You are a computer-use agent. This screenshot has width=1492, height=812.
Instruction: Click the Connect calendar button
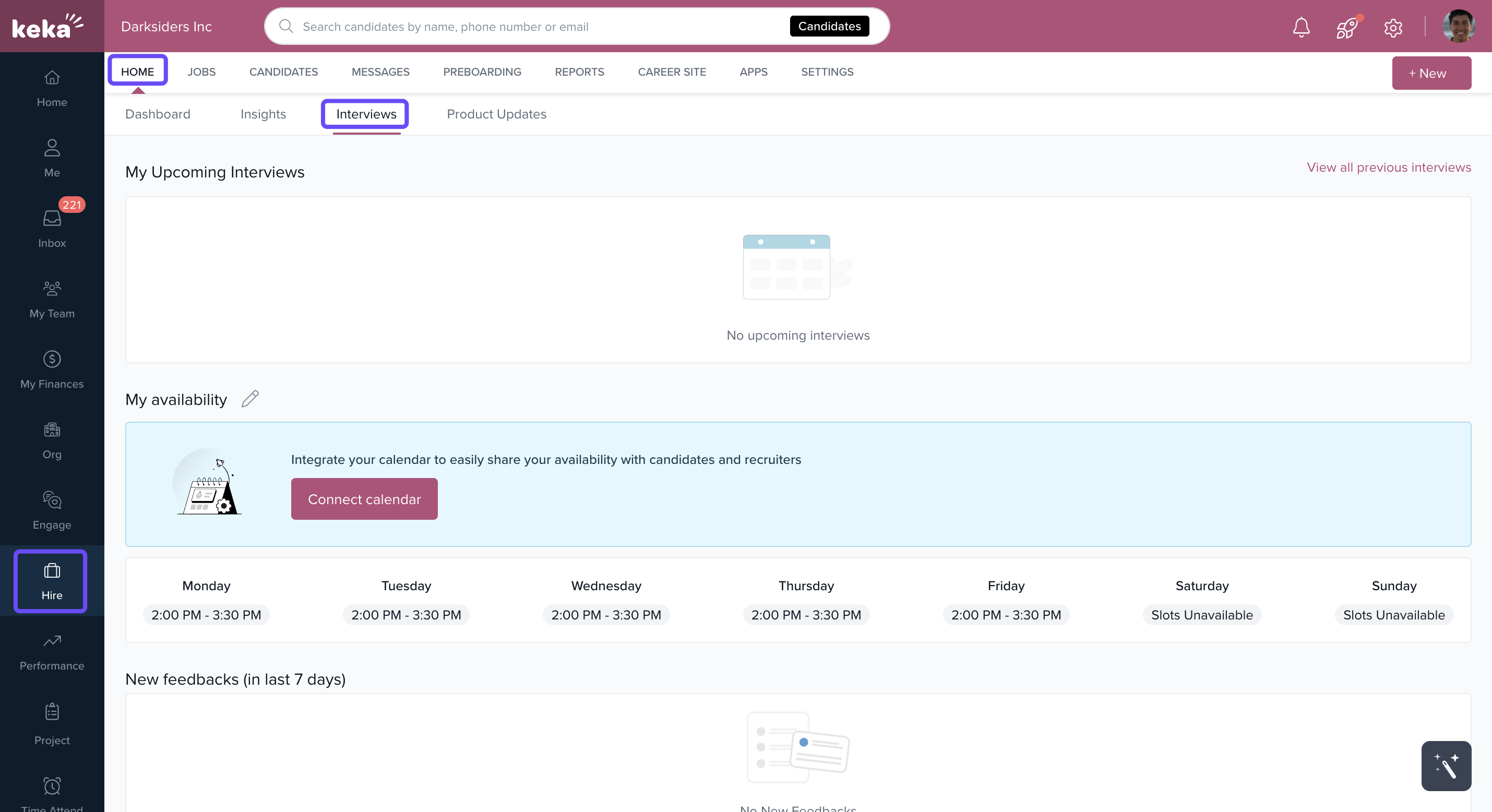(364, 499)
